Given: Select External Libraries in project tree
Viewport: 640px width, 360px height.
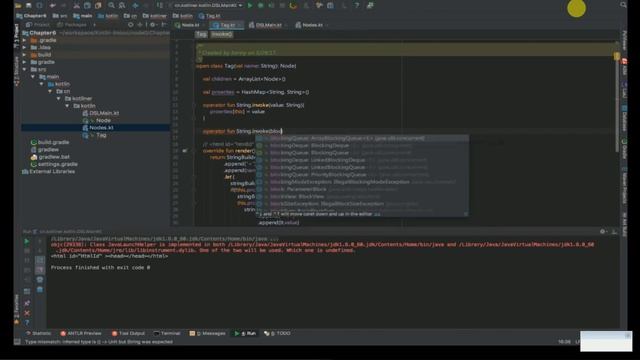Looking at the screenshot, I should (49, 172).
